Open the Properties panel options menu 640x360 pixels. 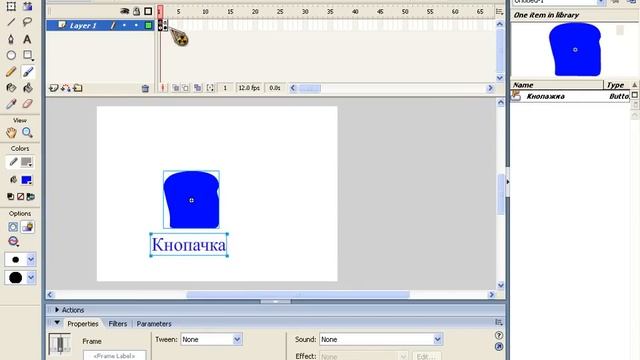coord(499,322)
